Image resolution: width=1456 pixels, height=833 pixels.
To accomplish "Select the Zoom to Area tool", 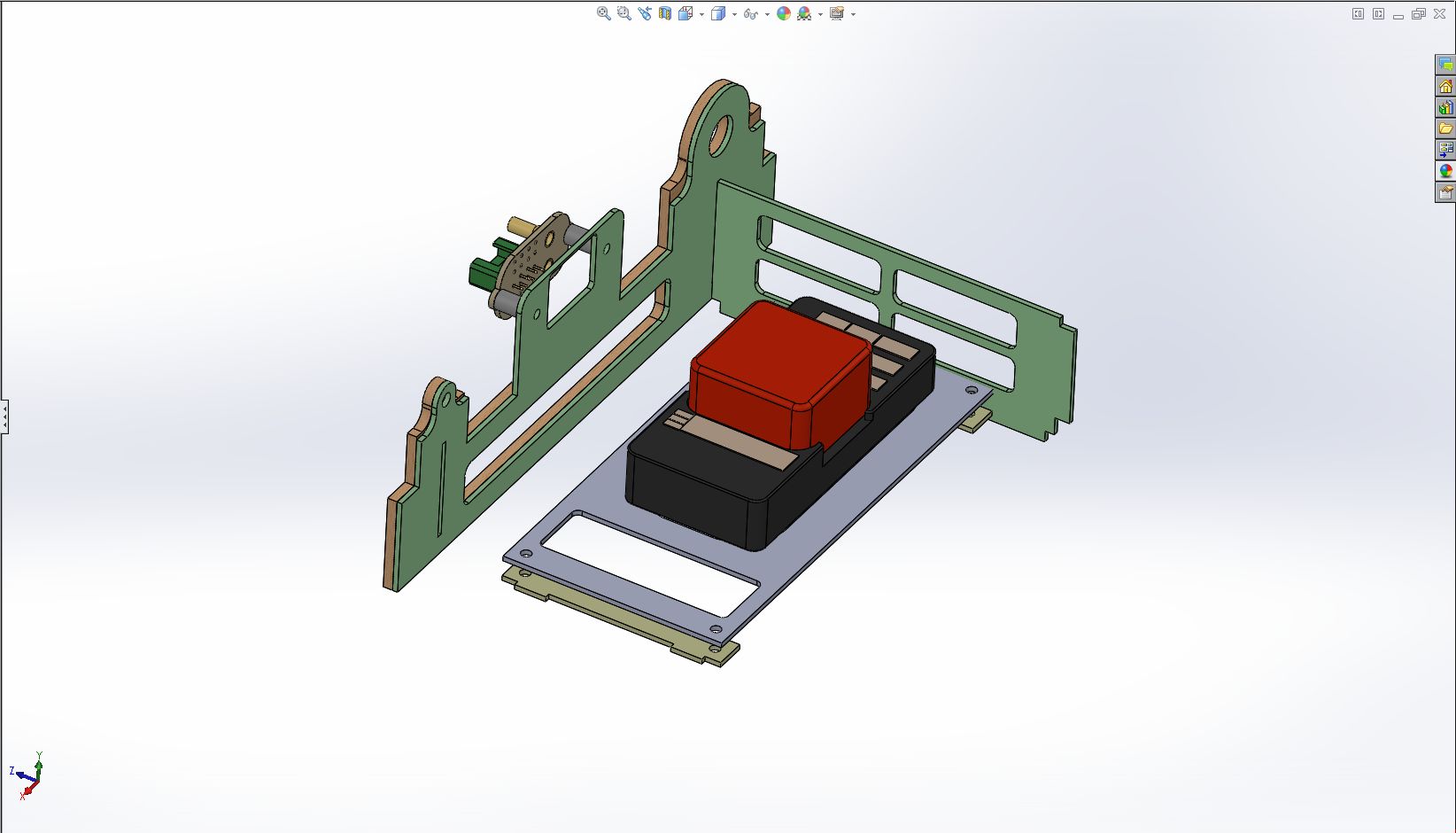I will pos(623,13).
